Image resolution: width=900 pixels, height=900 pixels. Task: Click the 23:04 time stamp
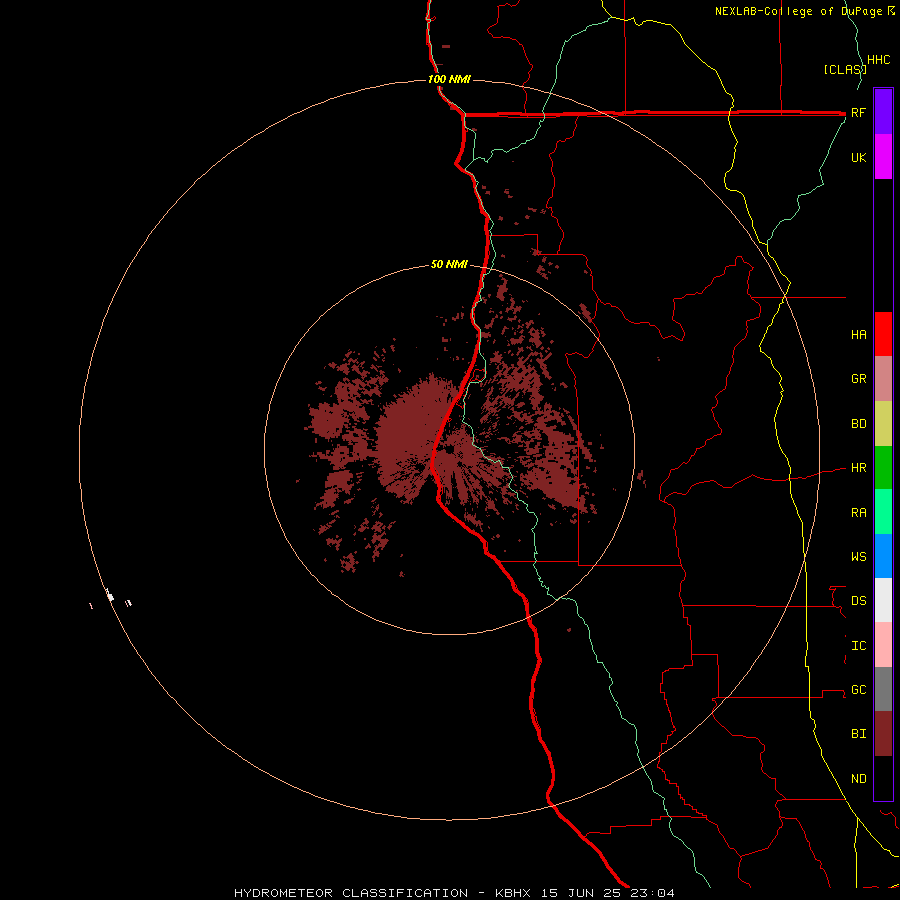click(x=652, y=893)
